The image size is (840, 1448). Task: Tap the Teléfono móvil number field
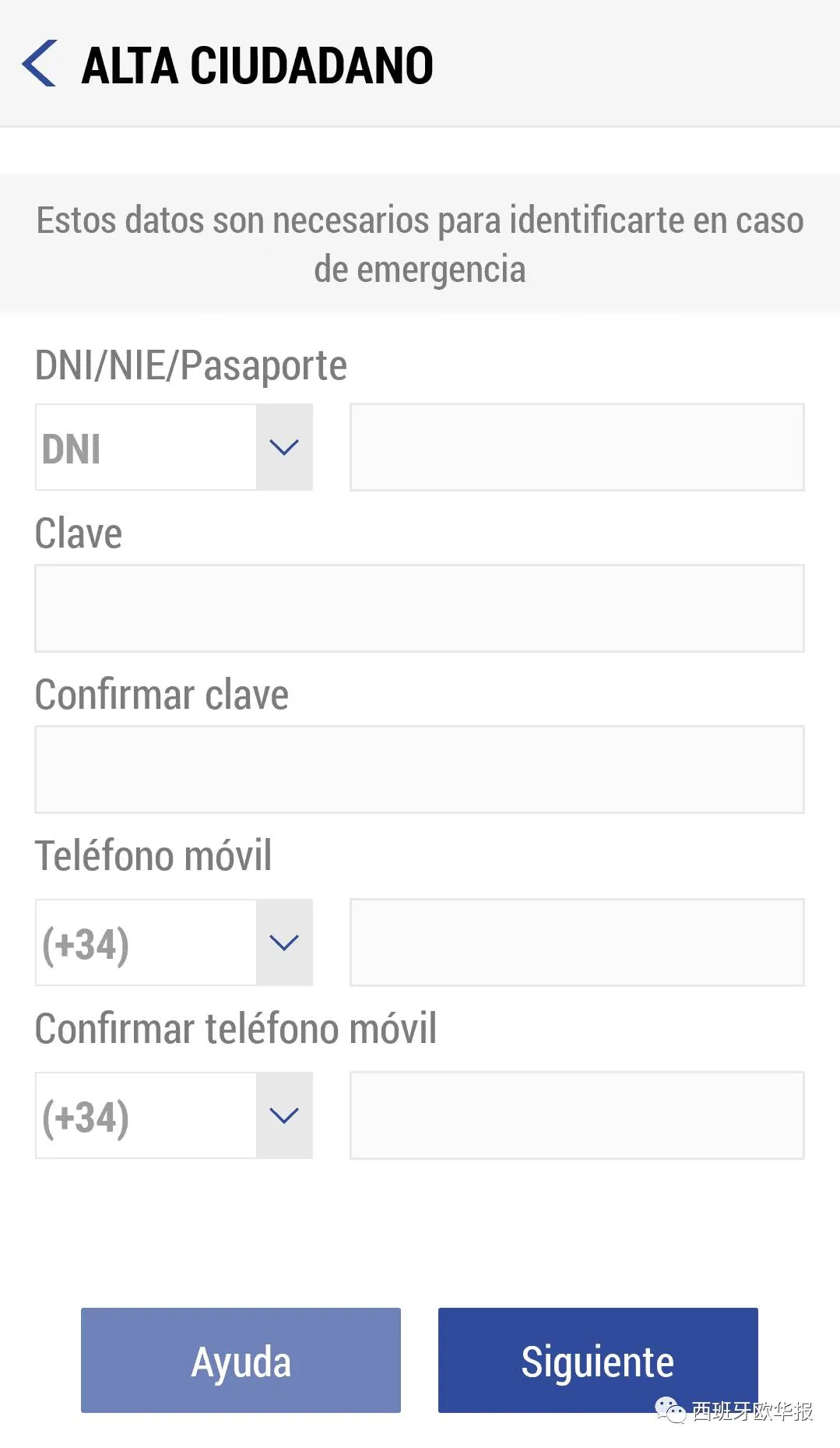[x=577, y=942]
